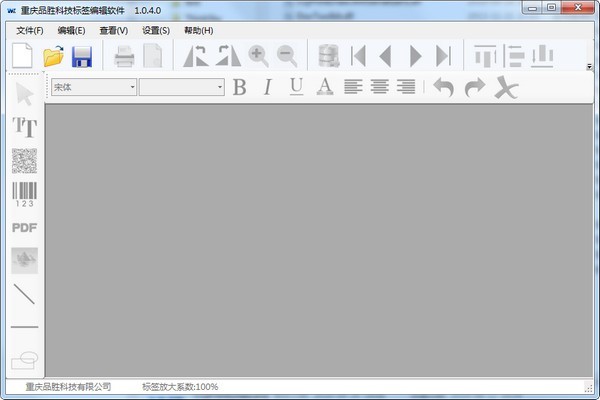Select the text tool in sidebar
This screenshot has width=600, height=400.
pyautogui.click(x=24, y=127)
